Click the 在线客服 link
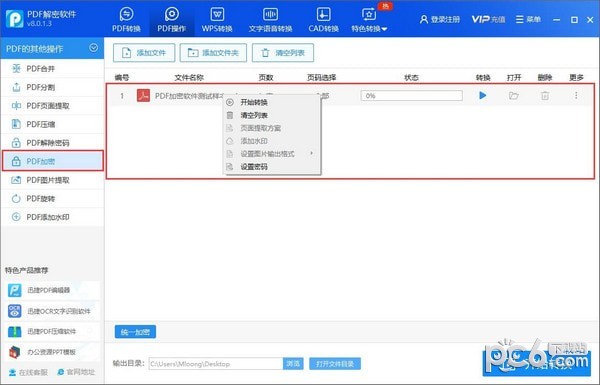 (x=28, y=372)
